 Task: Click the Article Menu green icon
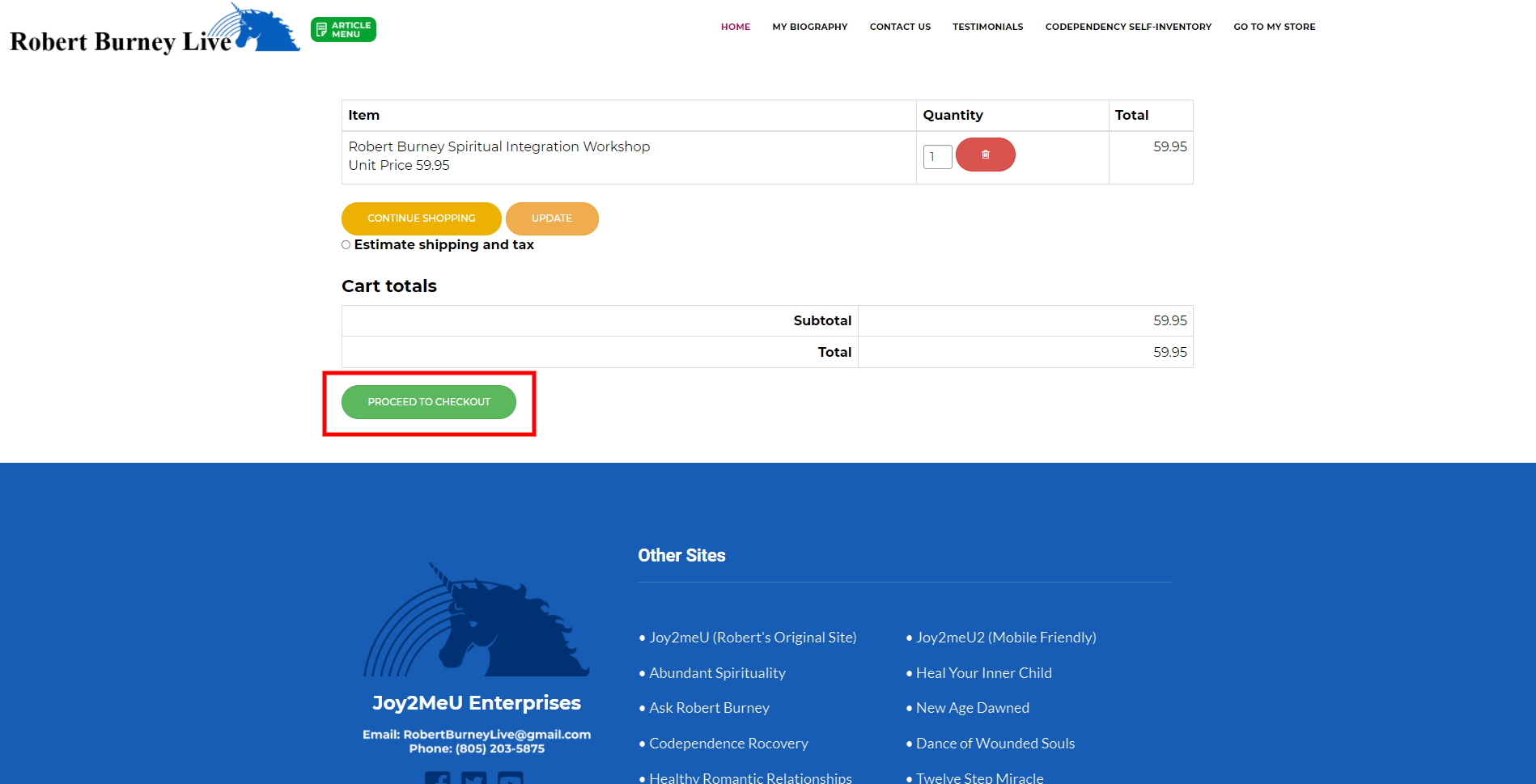[x=343, y=29]
